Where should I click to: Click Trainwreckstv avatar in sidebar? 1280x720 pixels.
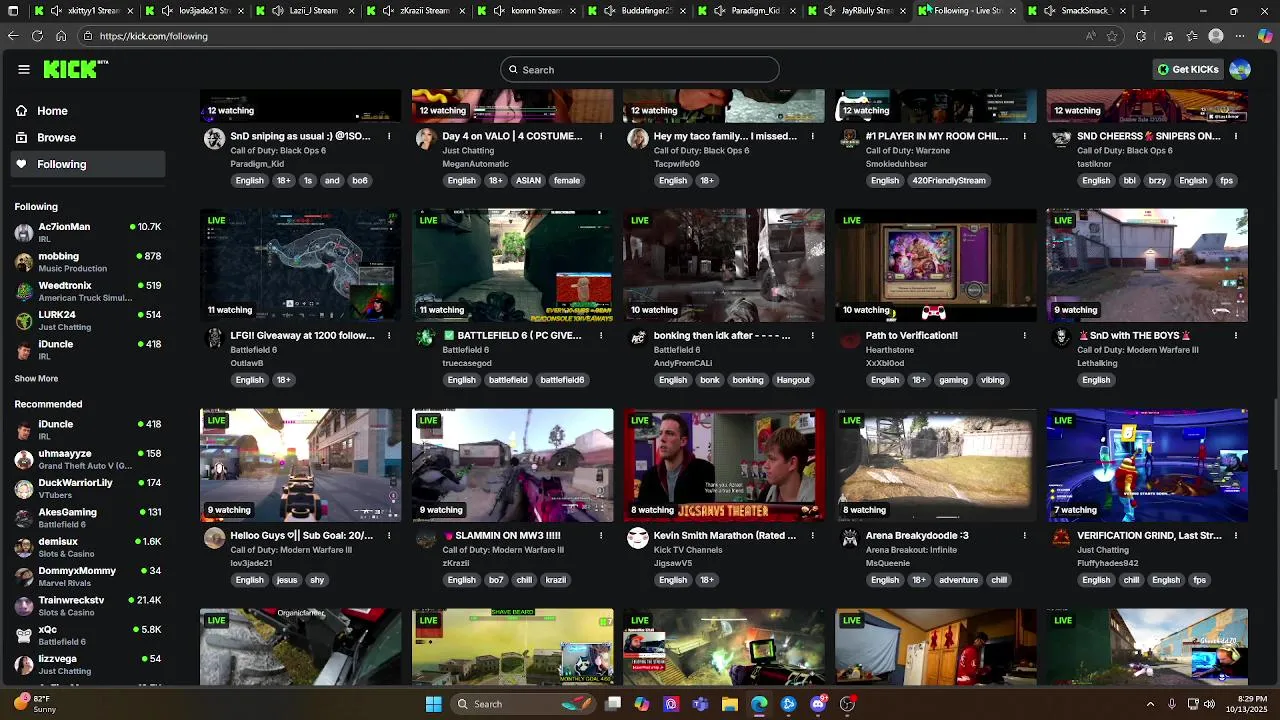coord(24,606)
